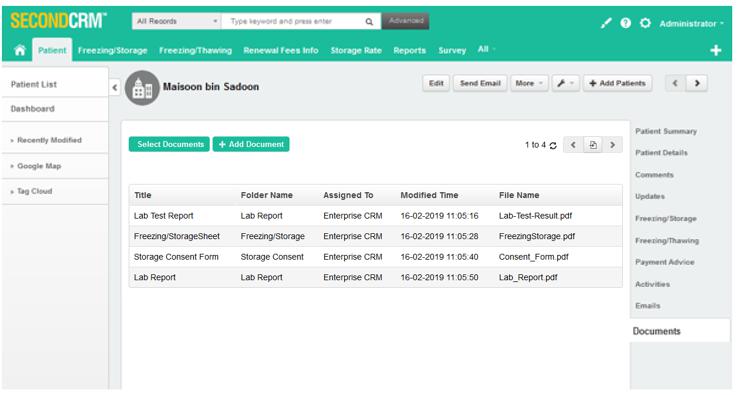
Task: Open the settings gear icon
Action: coord(645,23)
